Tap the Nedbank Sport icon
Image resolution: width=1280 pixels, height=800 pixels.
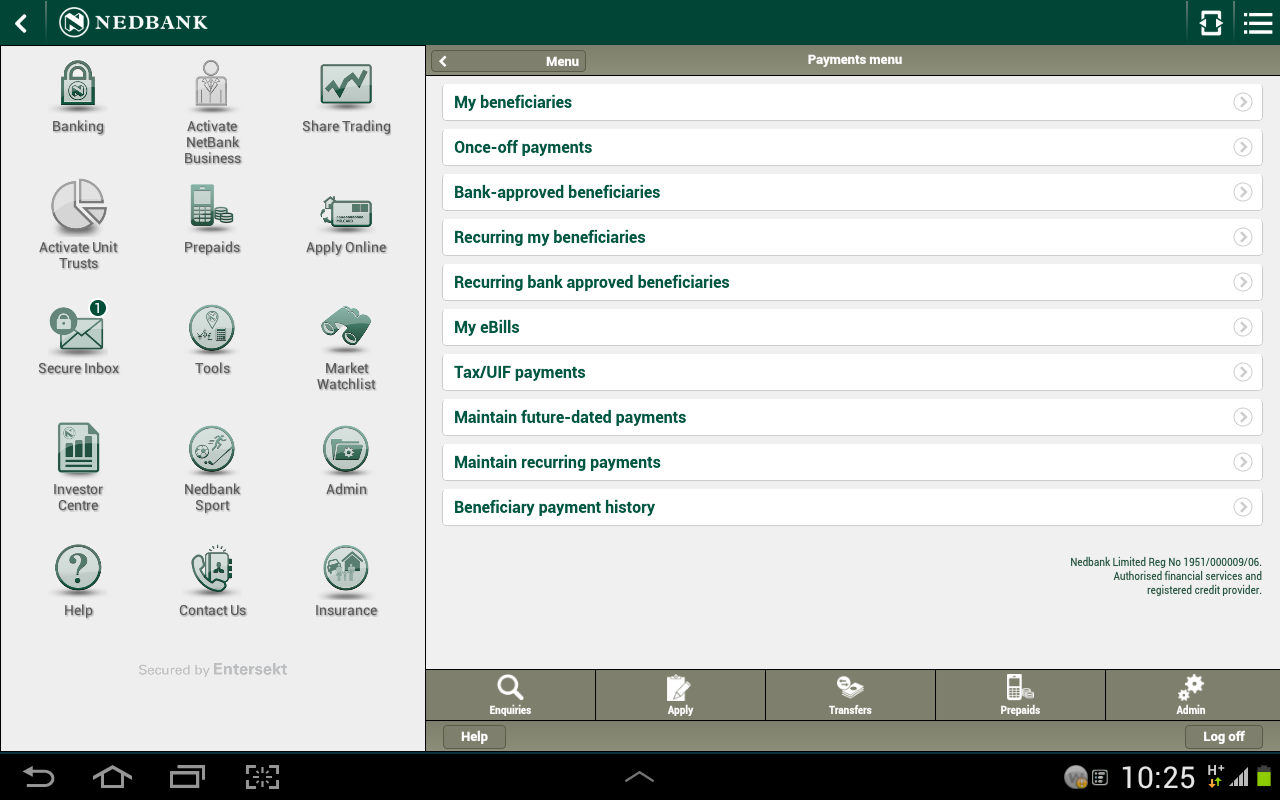212,449
